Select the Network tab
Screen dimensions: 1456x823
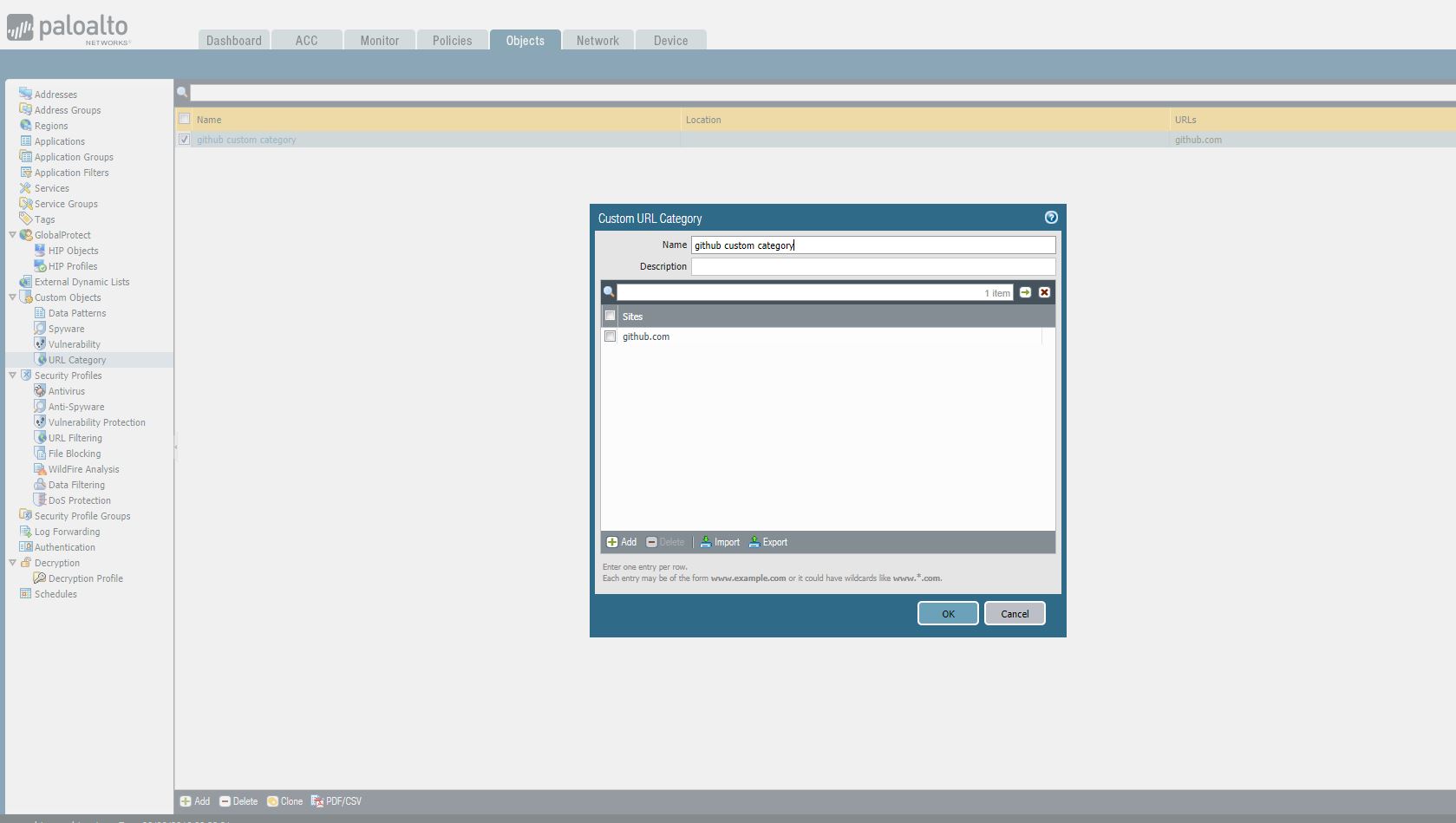pos(597,40)
